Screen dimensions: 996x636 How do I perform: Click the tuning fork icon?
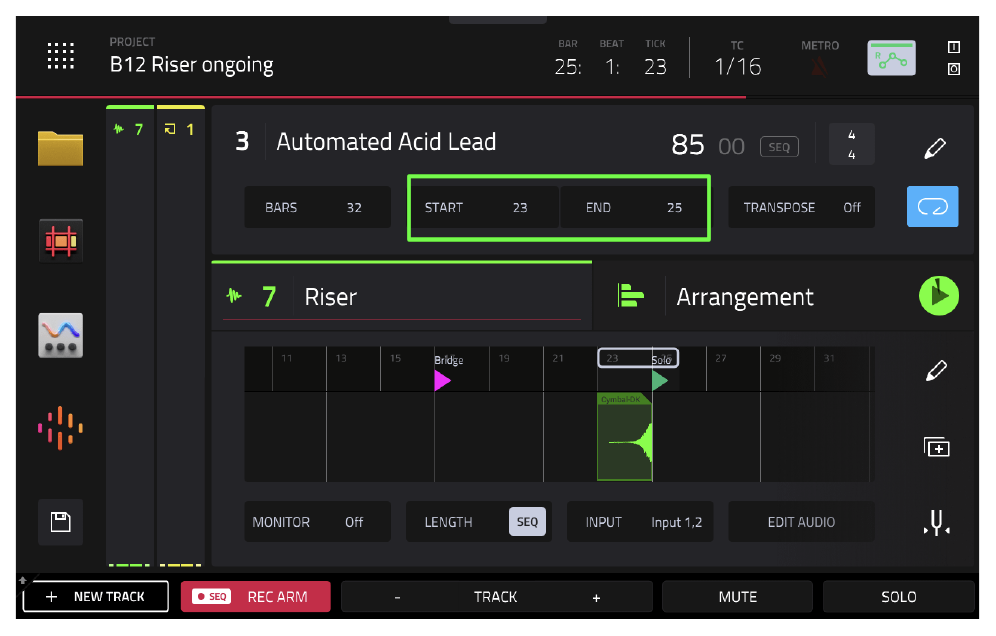[936, 522]
